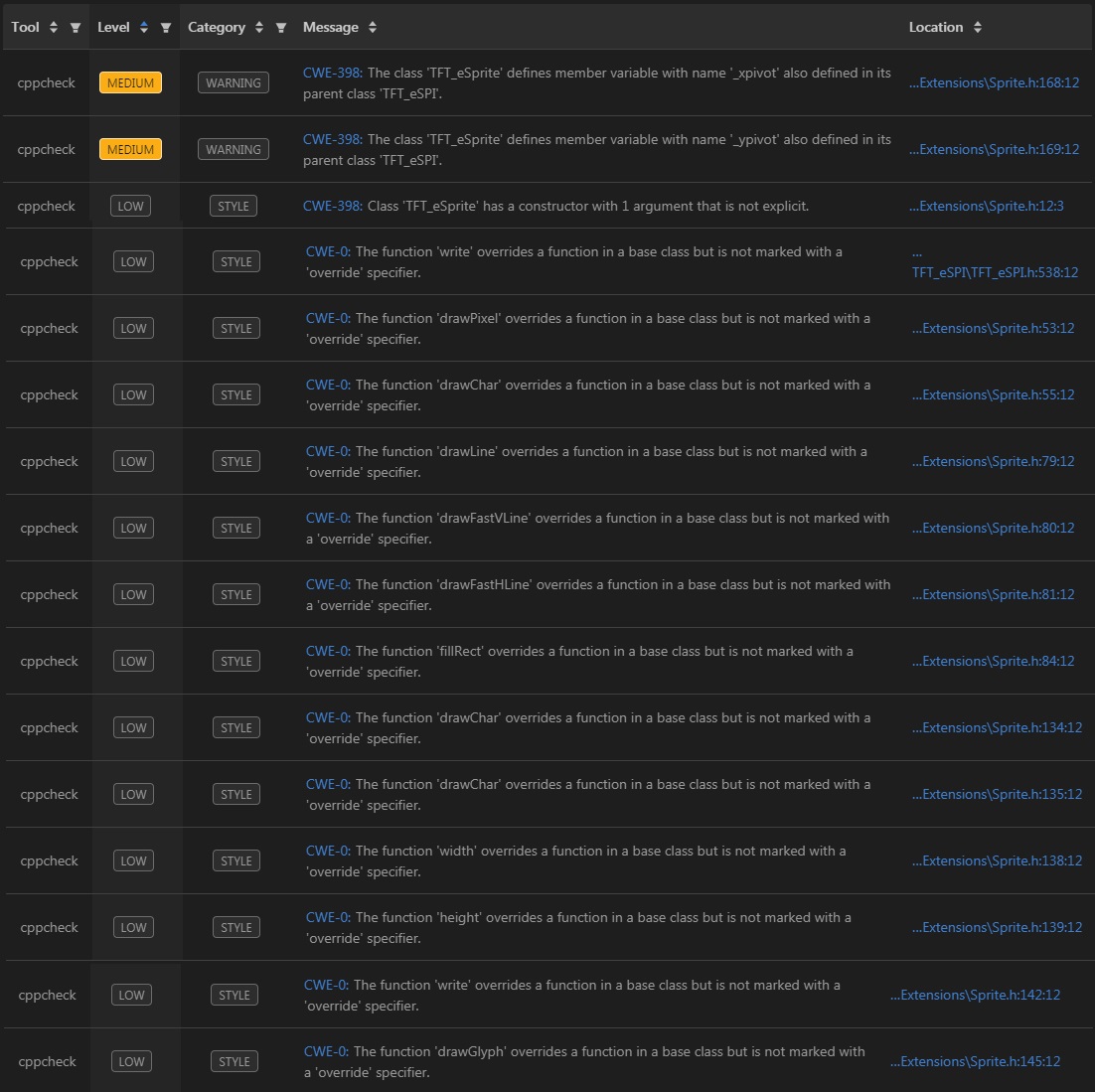Screen dimensions: 1095x1092
Task: Open the Category column filter funnel
Action: click(281, 28)
